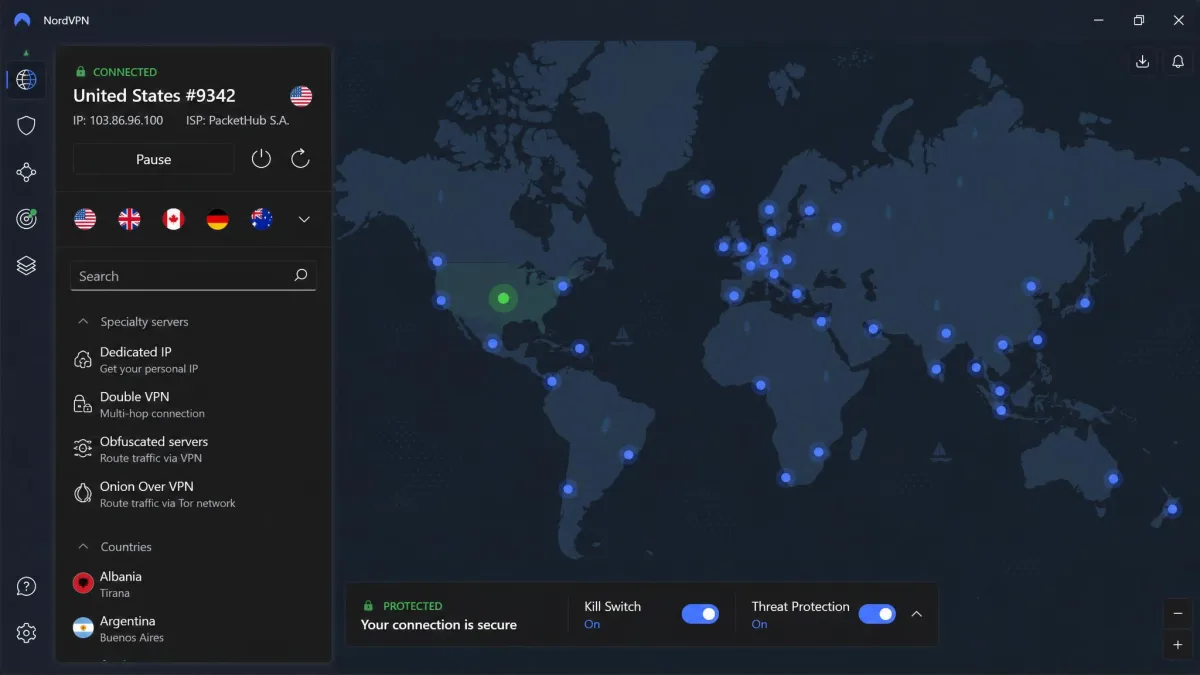Open the Threat Protection shield sidebar icon
Image resolution: width=1200 pixels, height=675 pixels.
click(27, 125)
